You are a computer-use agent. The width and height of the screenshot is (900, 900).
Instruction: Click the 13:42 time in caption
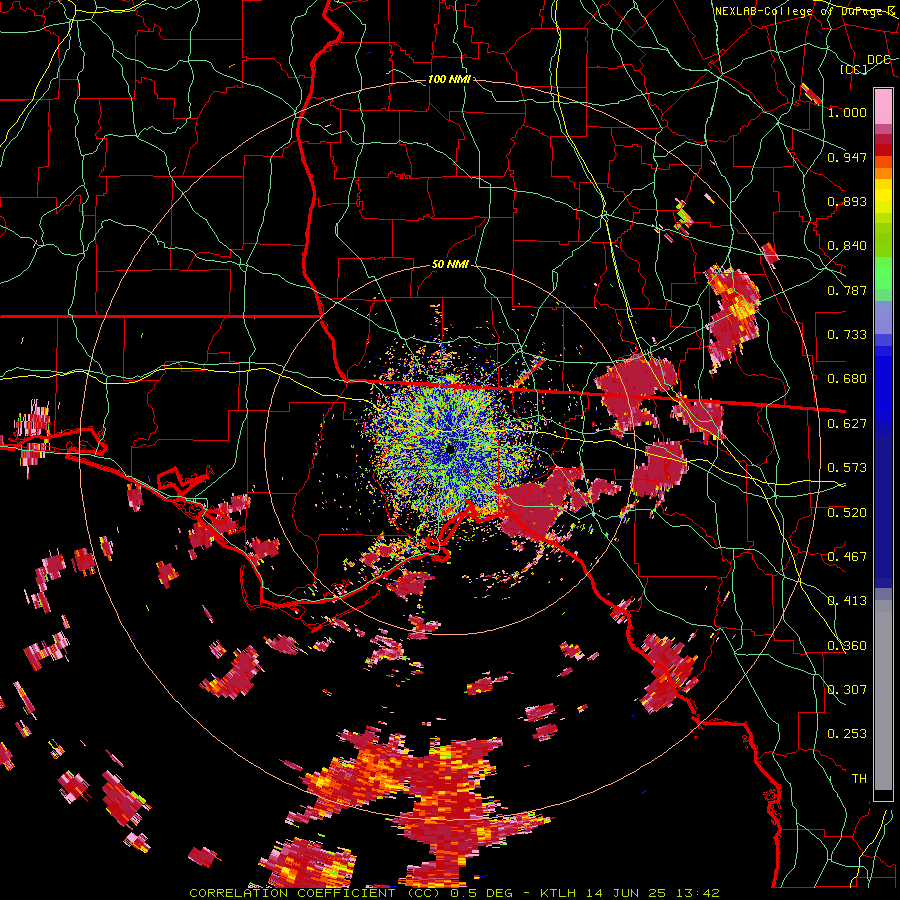point(696,893)
